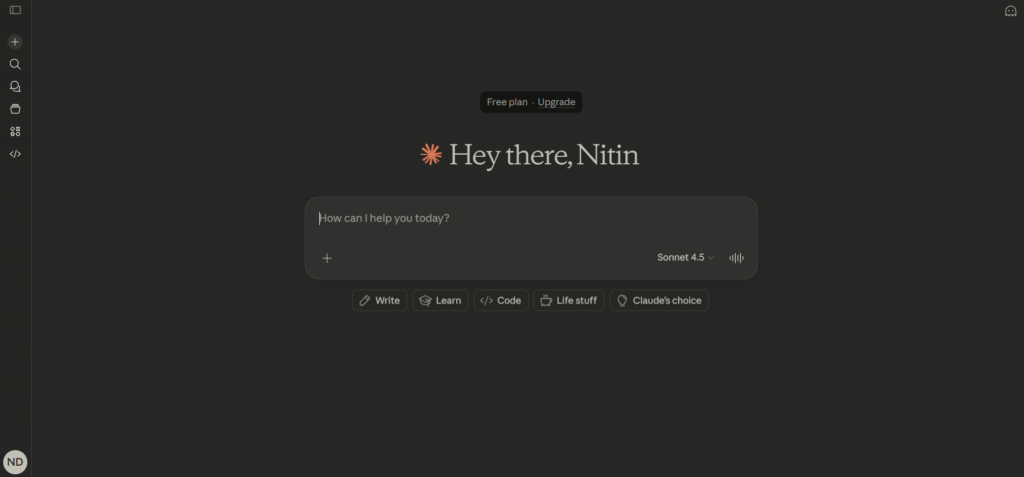Select the Life stuff suggestion chip
1024x477 pixels.
569,301
